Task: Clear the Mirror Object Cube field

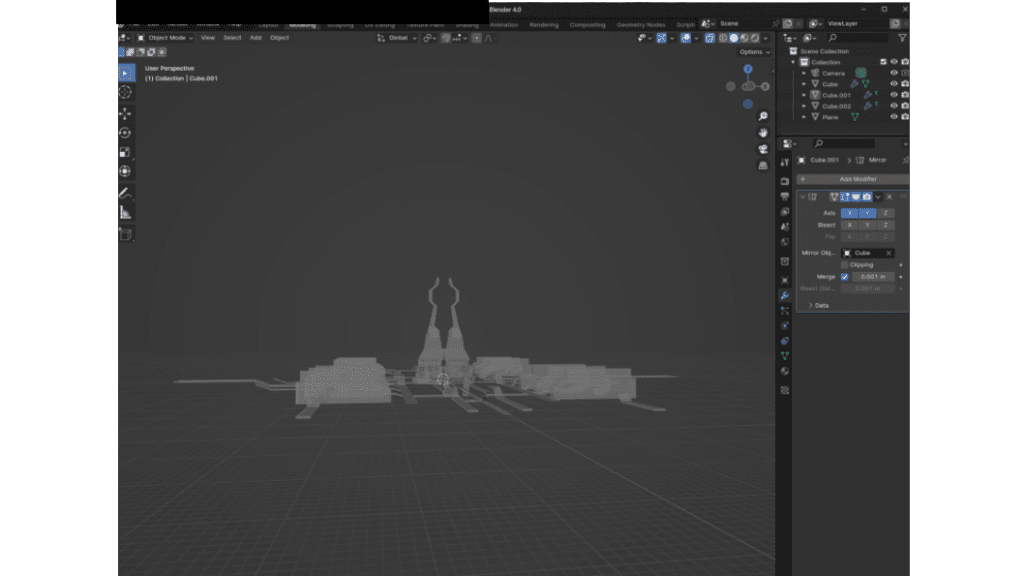Action: pyautogui.click(x=889, y=253)
